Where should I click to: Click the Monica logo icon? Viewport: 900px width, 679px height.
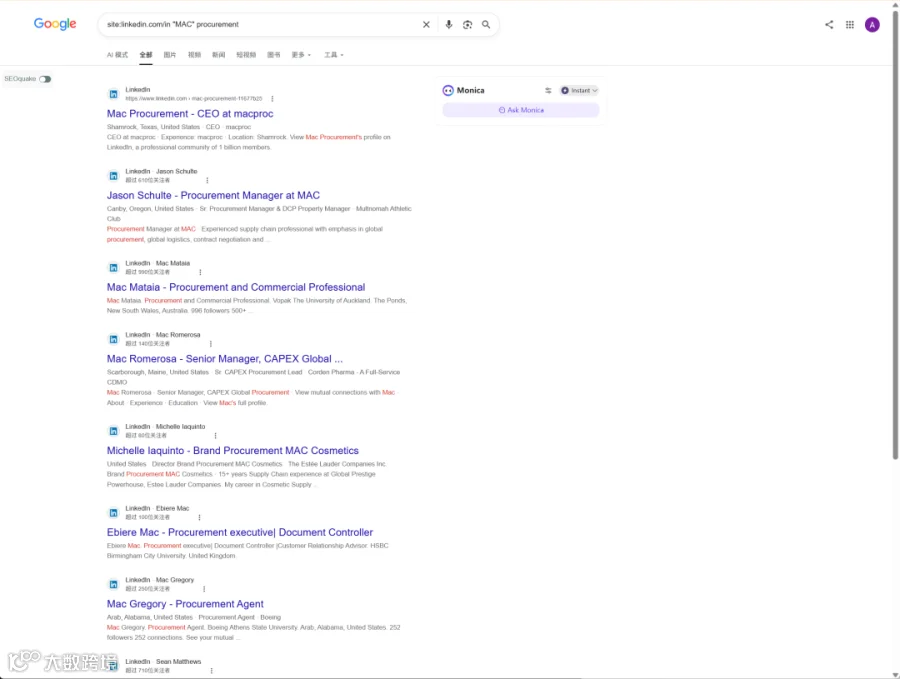tap(448, 91)
